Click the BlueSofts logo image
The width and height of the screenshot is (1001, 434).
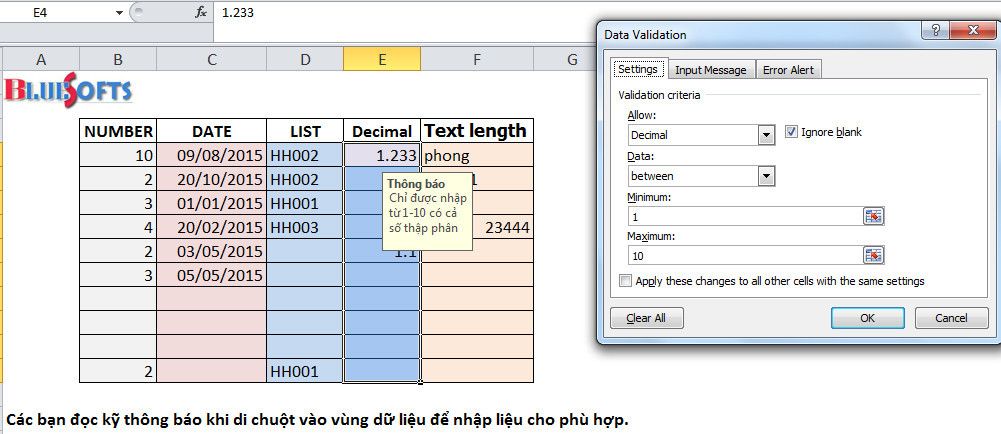pos(68,90)
